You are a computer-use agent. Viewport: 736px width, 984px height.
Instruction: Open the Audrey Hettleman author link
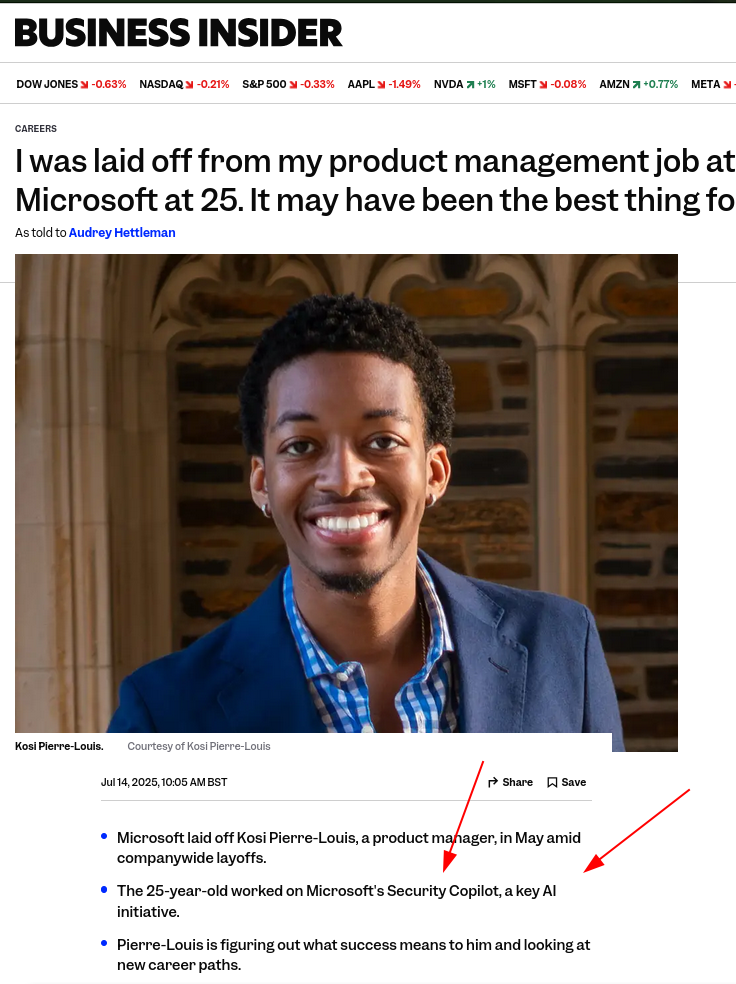click(122, 232)
